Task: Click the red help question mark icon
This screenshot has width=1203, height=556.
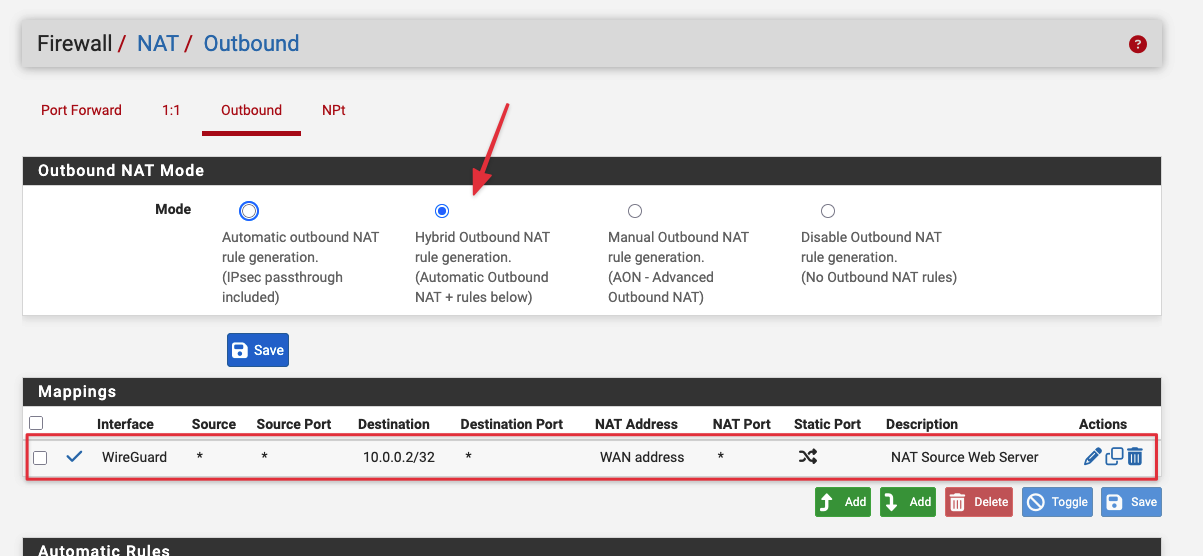Action: pyautogui.click(x=1137, y=44)
